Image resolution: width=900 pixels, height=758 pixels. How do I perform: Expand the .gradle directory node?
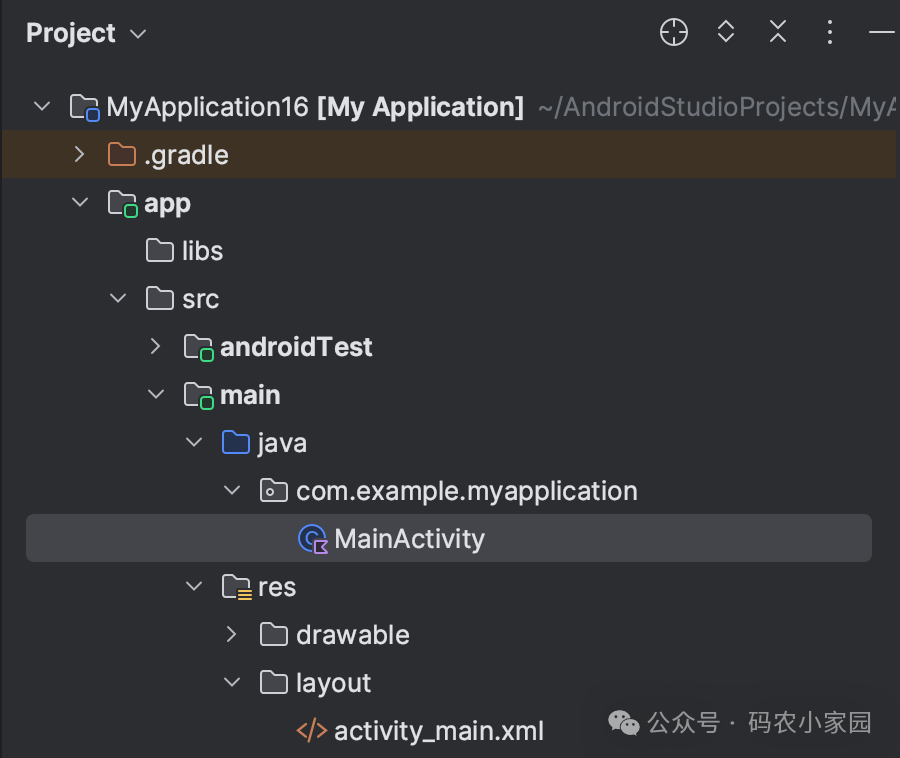point(80,154)
